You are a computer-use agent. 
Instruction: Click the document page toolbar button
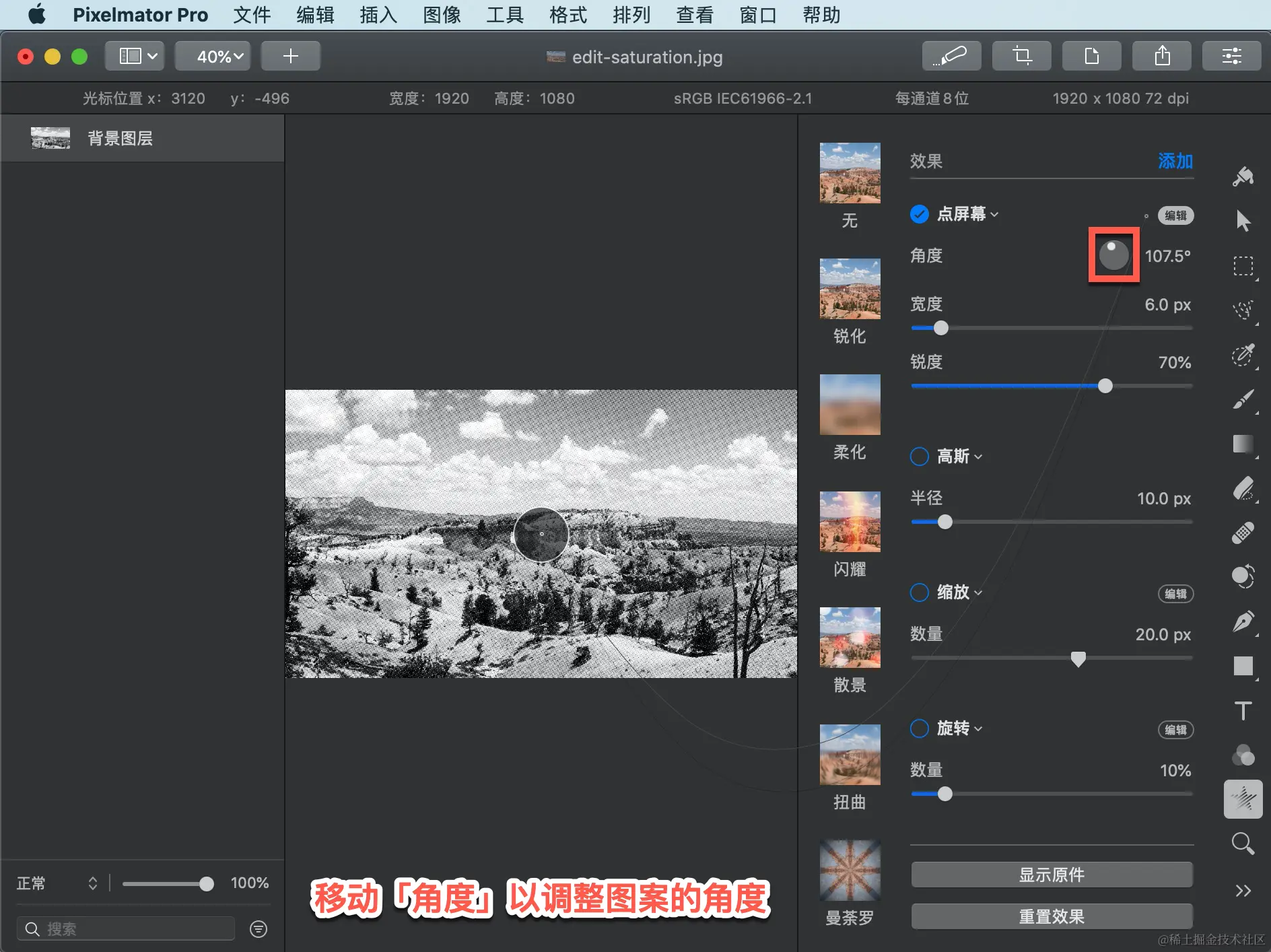click(x=1091, y=56)
